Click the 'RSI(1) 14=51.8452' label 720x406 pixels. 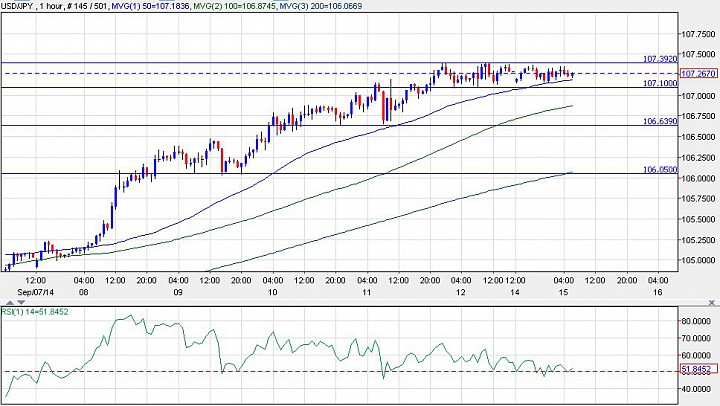point(35,312)
